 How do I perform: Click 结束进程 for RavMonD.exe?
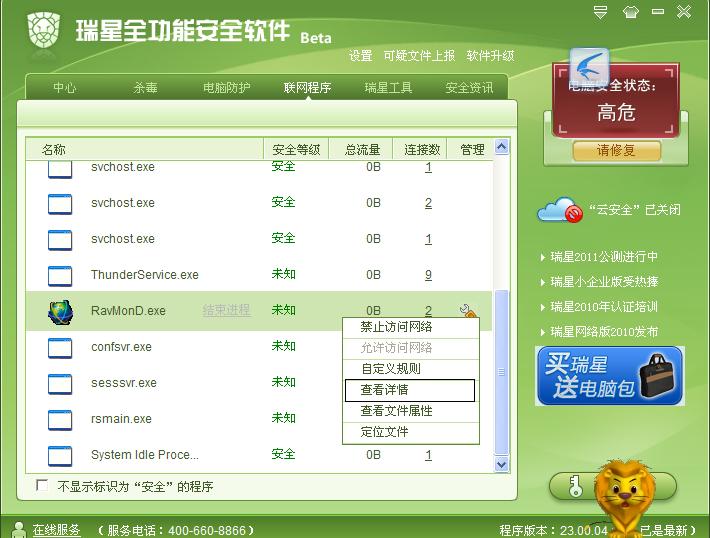tap(226, 310)
